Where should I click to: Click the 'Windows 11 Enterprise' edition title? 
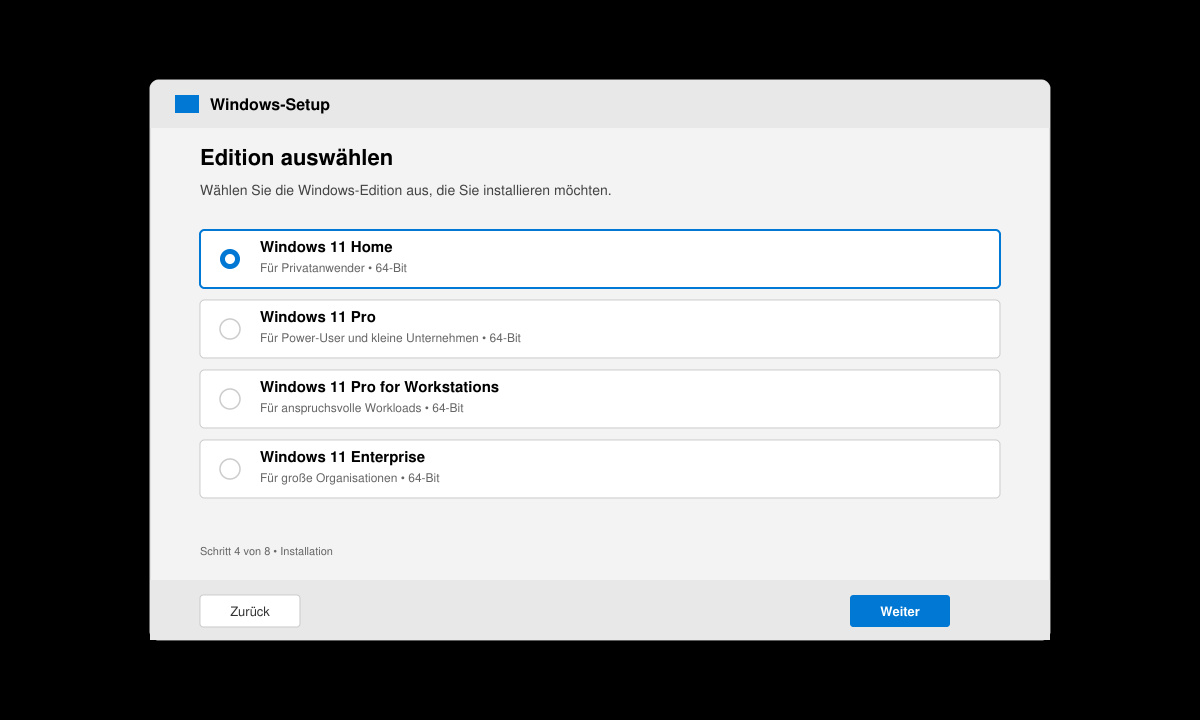pos(342,457)
